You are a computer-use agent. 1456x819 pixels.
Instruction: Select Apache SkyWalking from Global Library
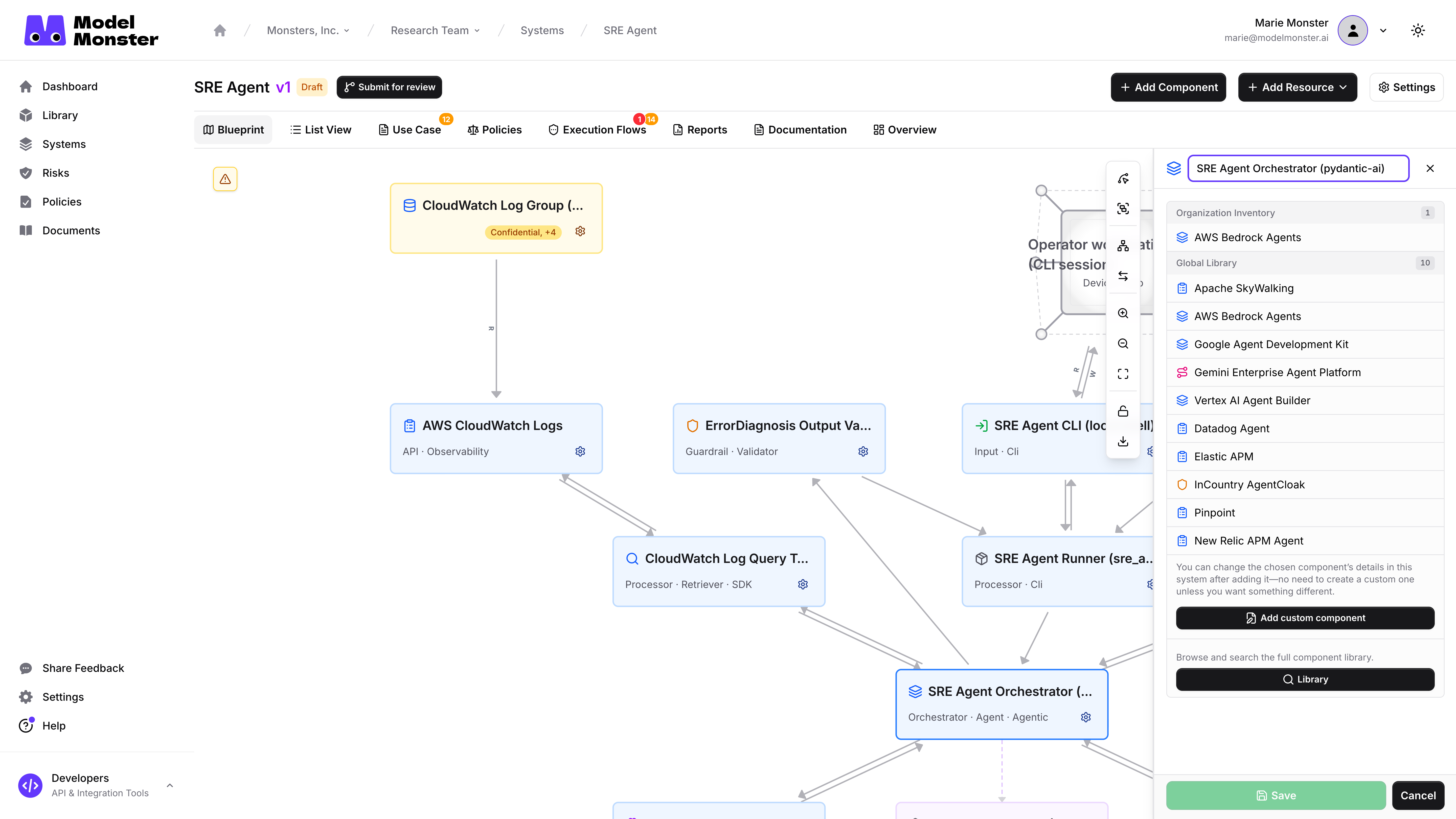pyautogui.click(x=1305, y=288)
